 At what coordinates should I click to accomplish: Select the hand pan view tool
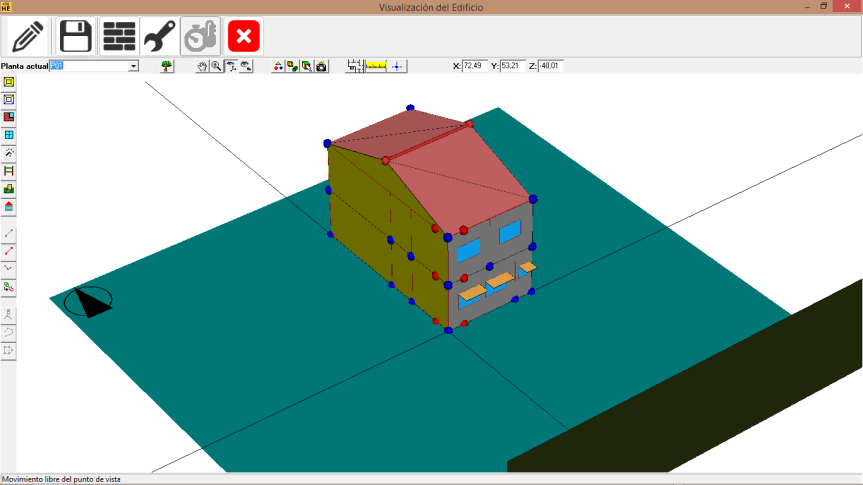click(x=202, y=66)
